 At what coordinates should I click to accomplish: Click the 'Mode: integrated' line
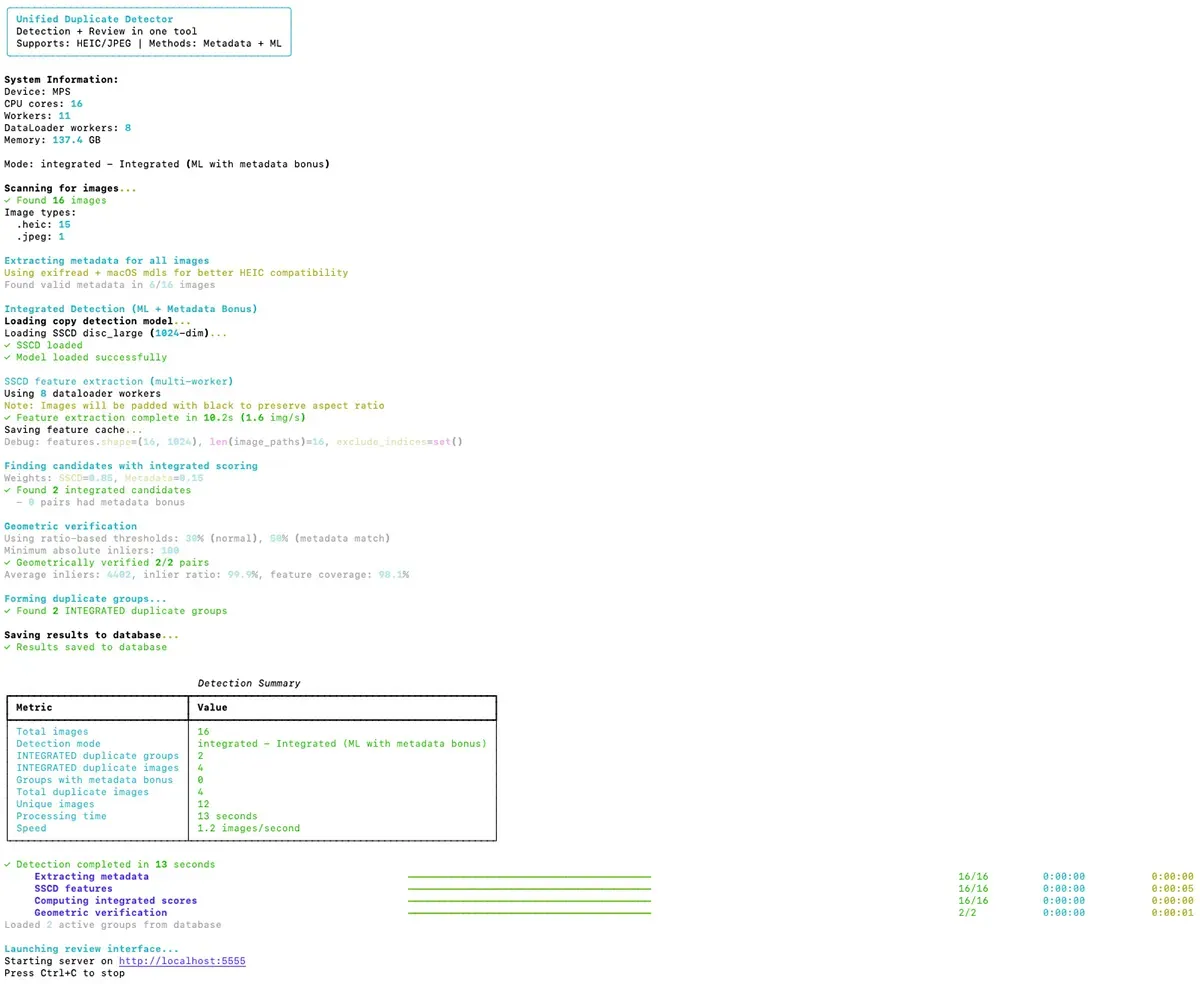click(x=167, y=164)
